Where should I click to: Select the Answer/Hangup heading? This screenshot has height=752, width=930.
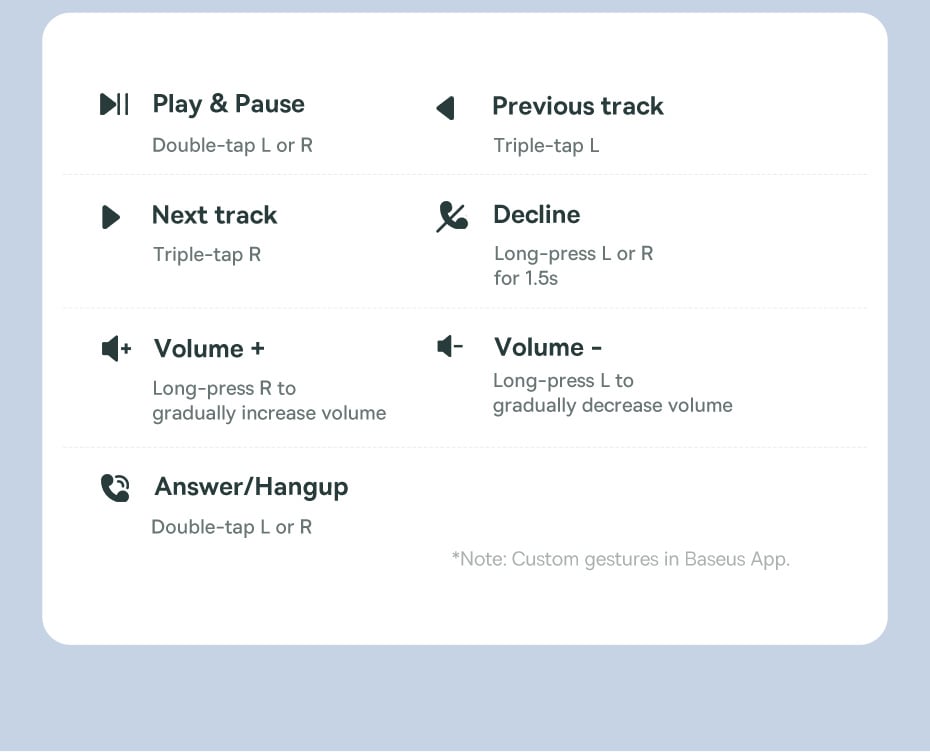251,487
